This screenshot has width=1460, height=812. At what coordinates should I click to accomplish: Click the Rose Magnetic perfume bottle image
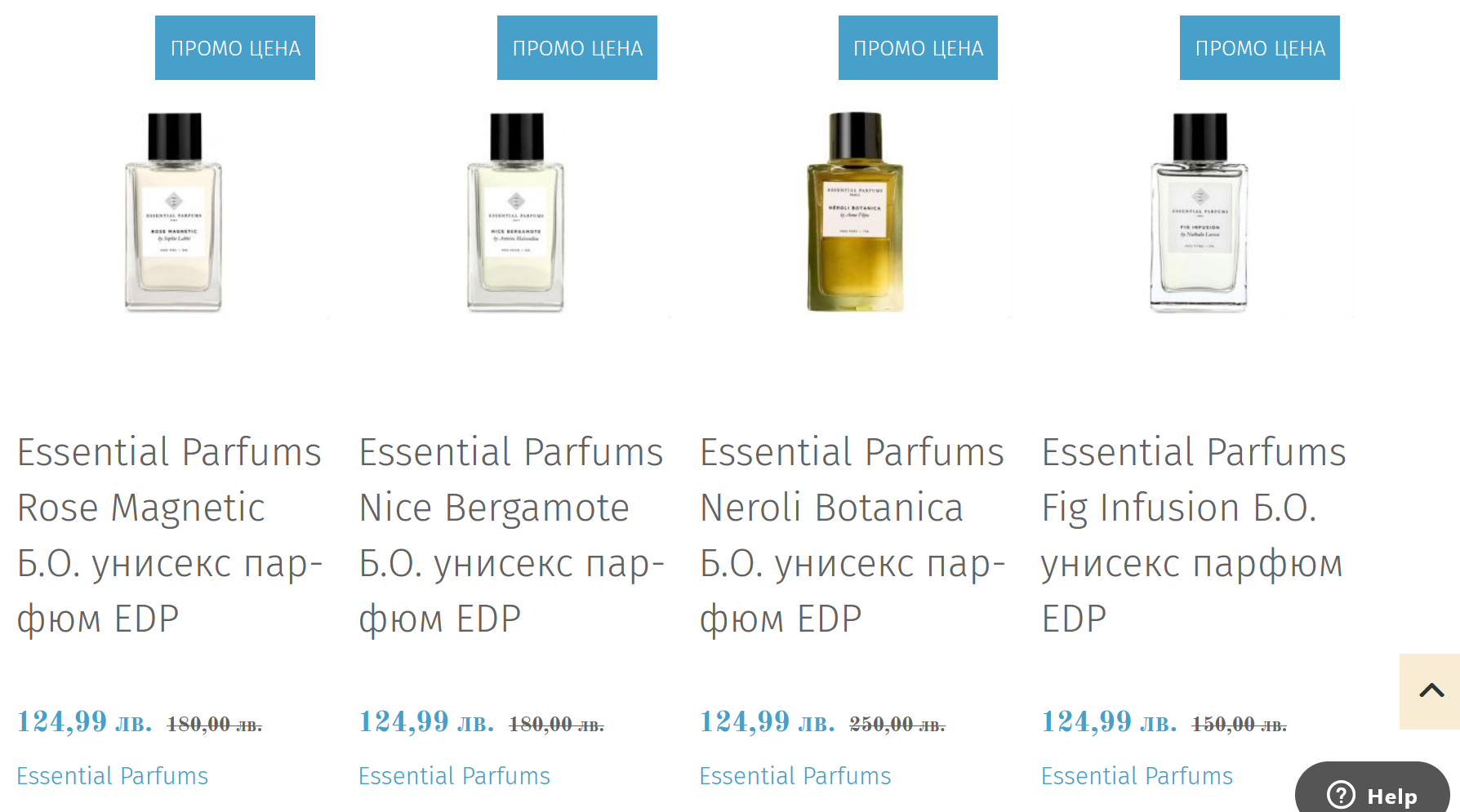[x=173, y=212]
